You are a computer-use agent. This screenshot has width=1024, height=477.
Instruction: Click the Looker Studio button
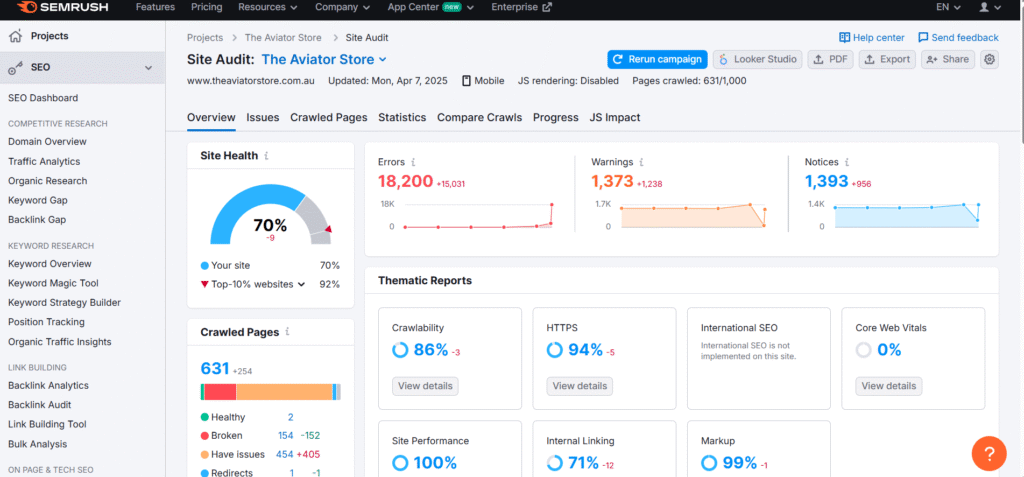click(x=758, y=59)
